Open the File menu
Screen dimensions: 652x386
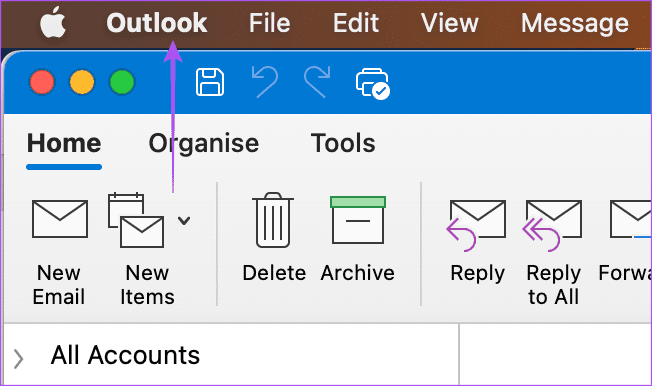[269, 22]
